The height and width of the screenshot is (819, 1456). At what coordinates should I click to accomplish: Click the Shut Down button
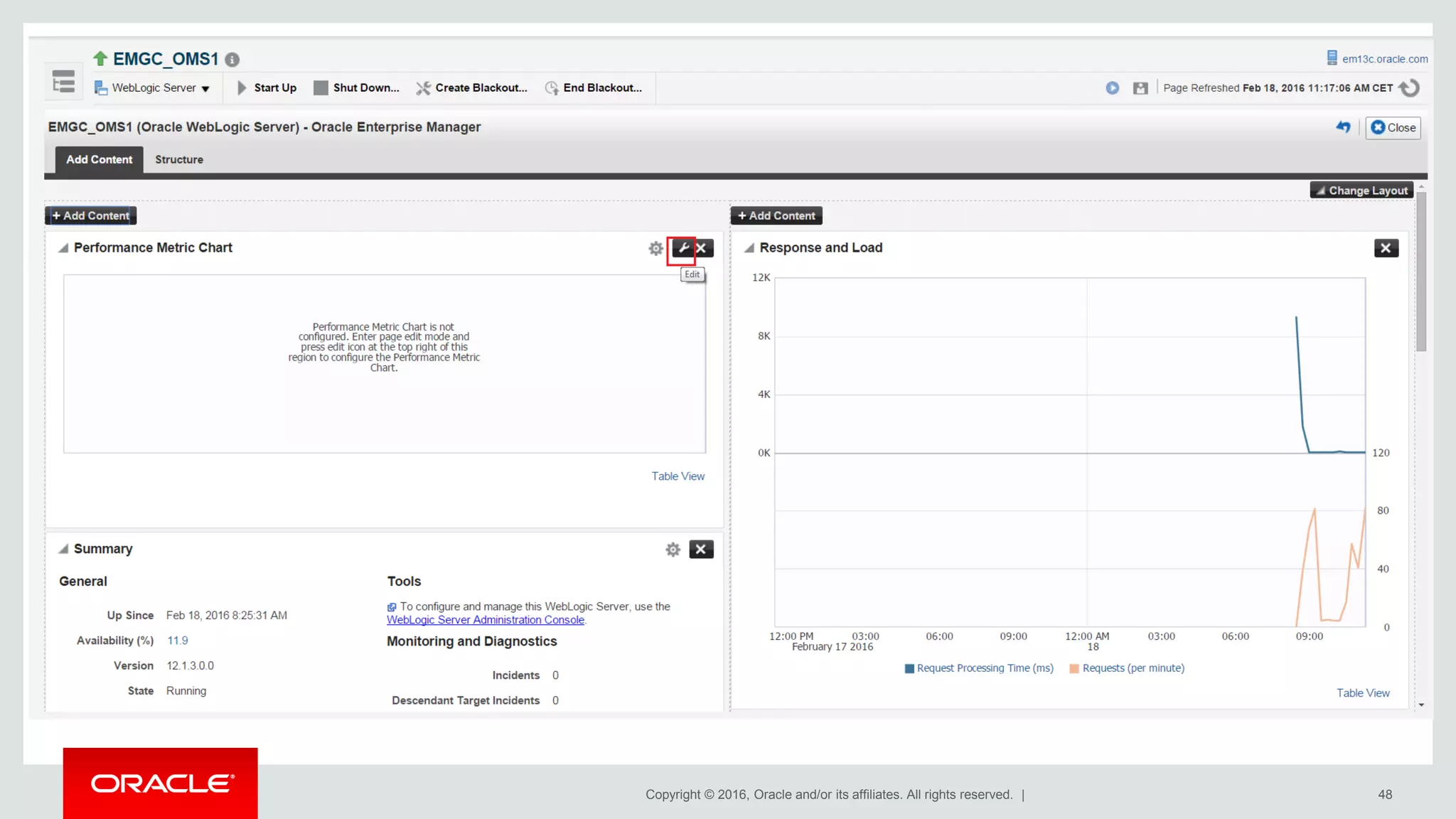357,88
